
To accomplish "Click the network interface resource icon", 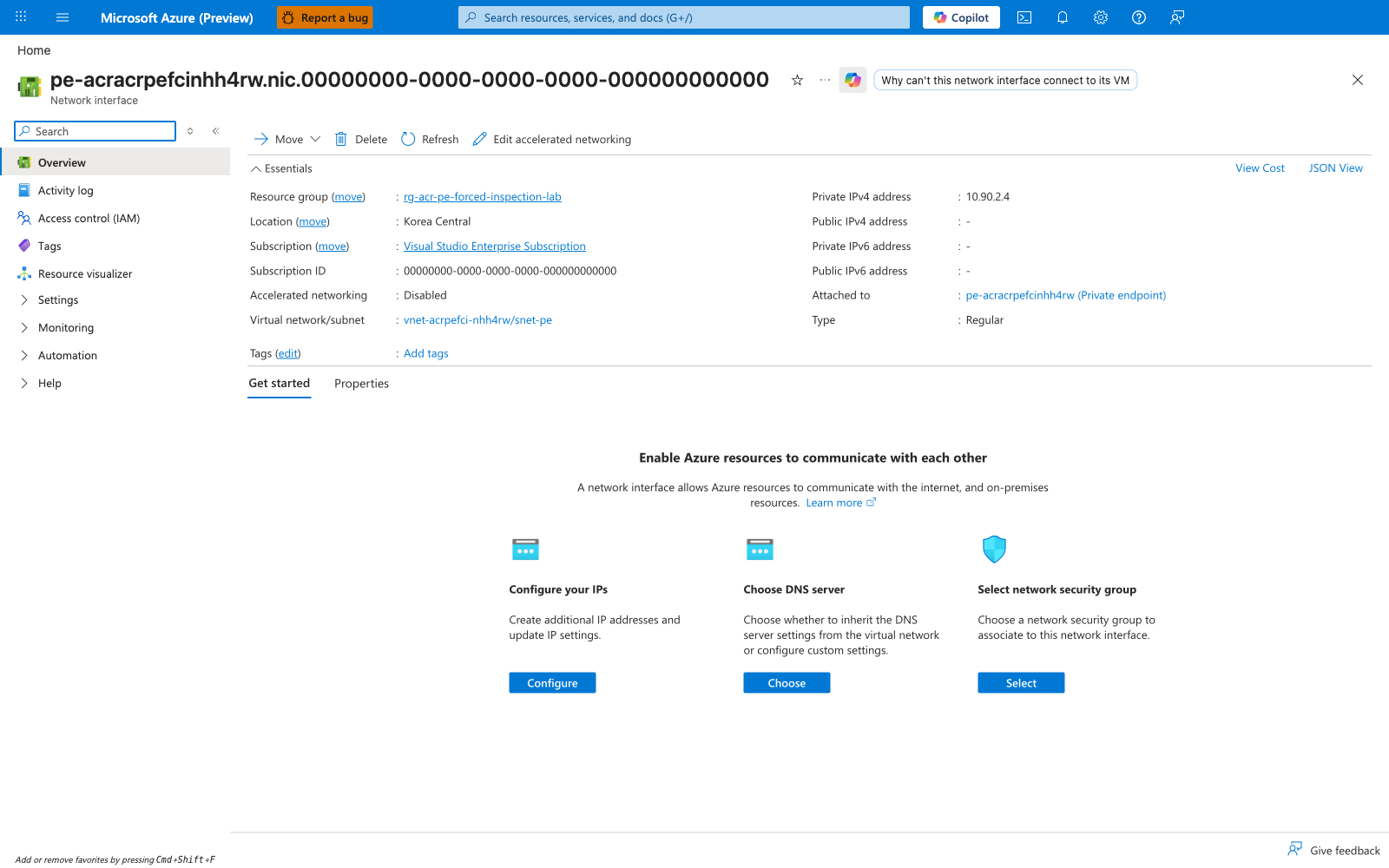I will [x=30, y=87].
